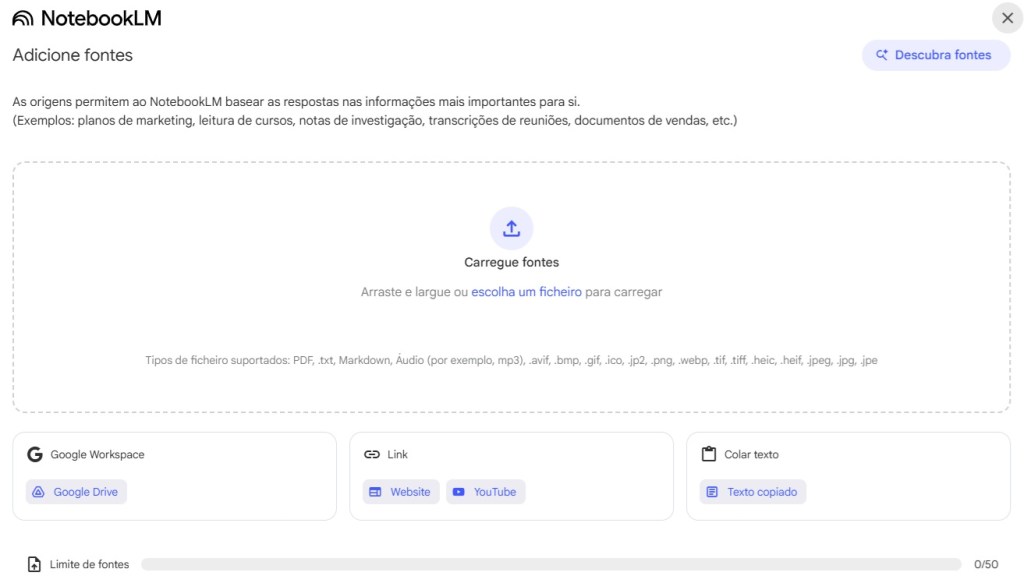This screenshot has height=583, width=1024.
Task: Click the 'Colar texto' card title
Action: pos(751,454)
